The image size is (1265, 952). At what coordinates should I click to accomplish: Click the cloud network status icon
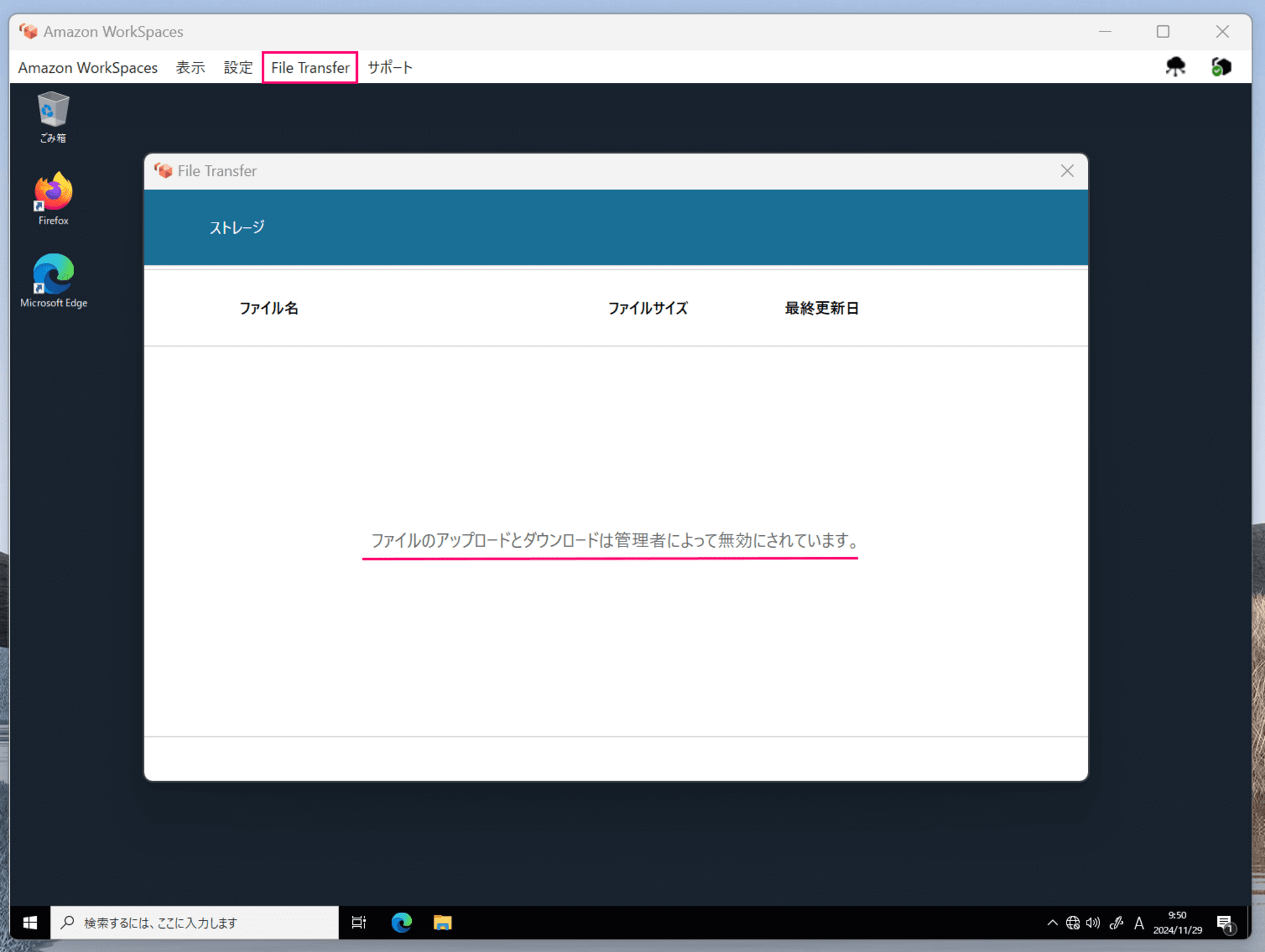(x=1175, y=66)
